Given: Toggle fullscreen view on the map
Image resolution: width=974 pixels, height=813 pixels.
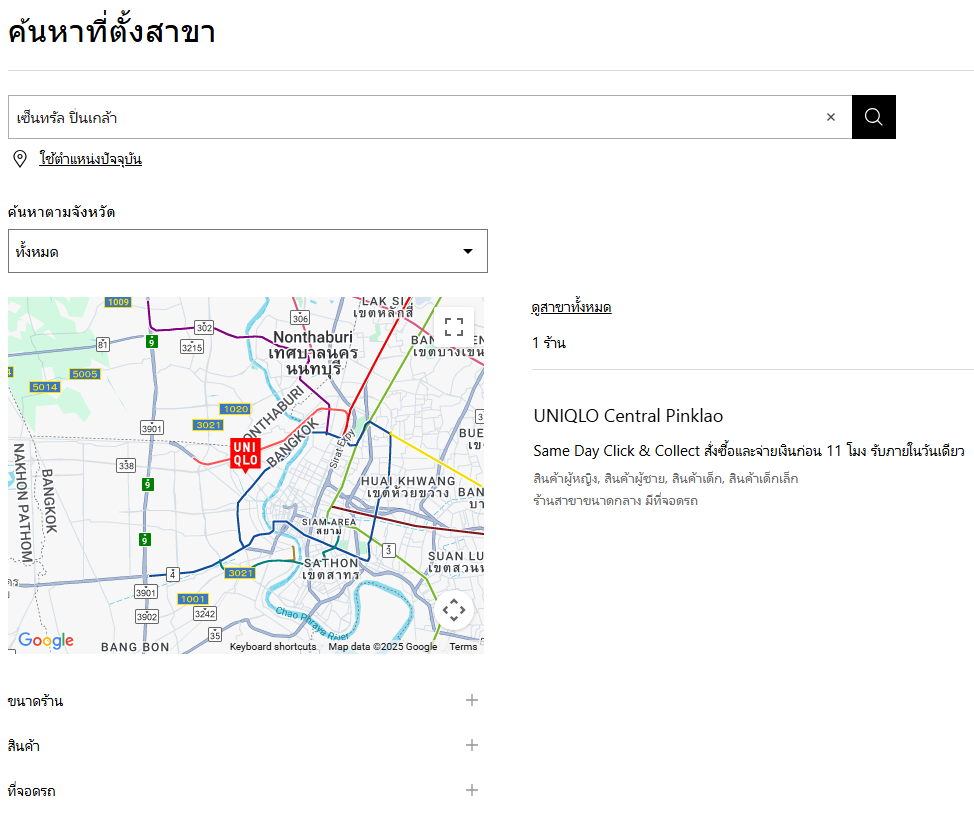Looking at the screenshot, I should (x=454, y=326).
